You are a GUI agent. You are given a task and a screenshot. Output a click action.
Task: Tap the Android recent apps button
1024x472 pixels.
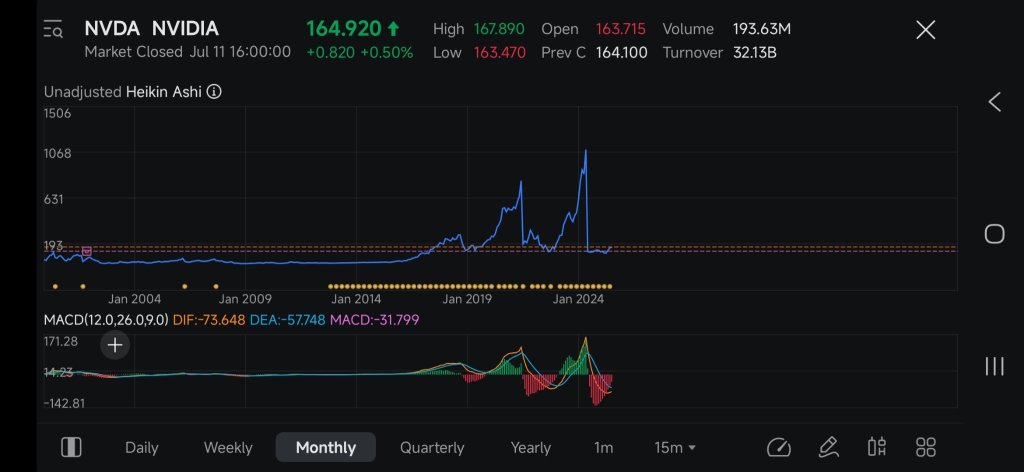994,366
